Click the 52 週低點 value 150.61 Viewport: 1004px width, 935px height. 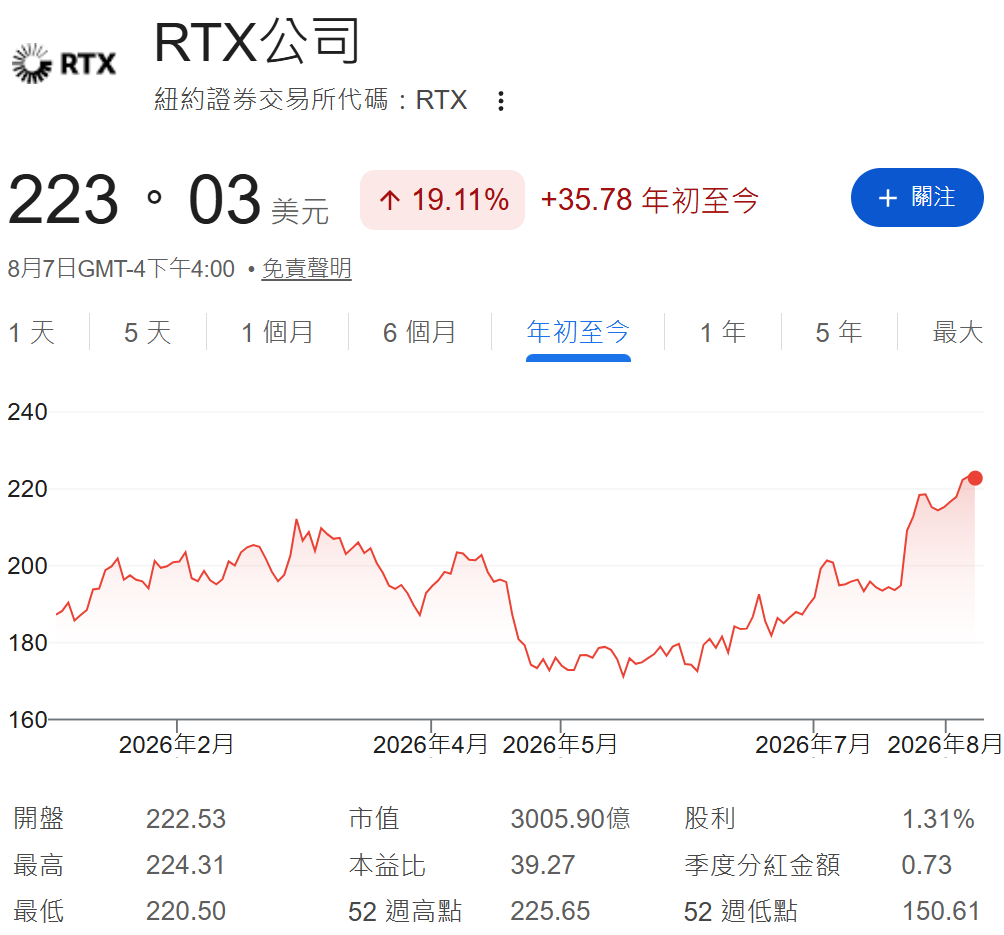tap(941, 911)
